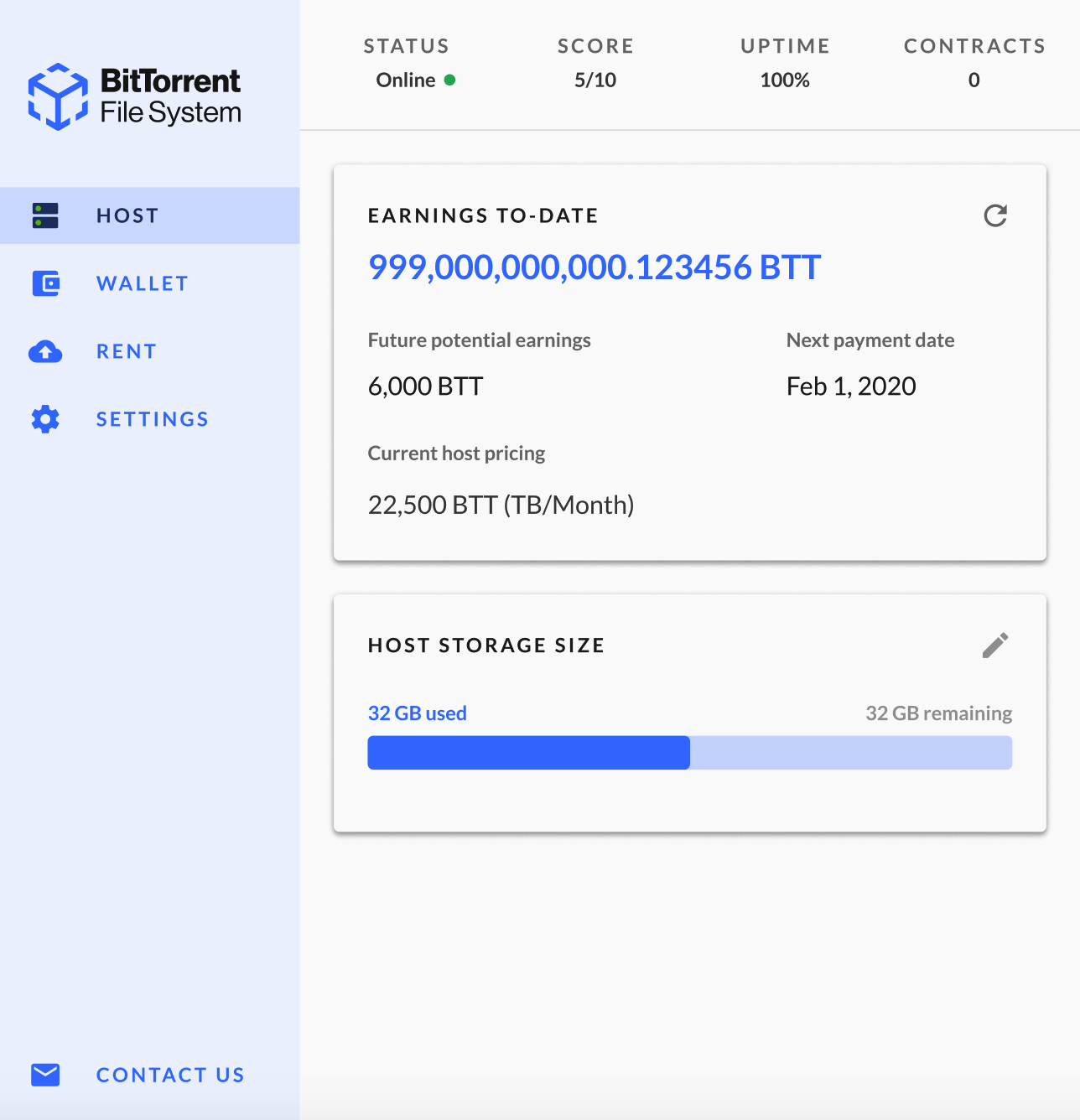Click the "Future potential earnings" label
The height and width of the screenshot is (1120, 1080).
pos(480,340)
